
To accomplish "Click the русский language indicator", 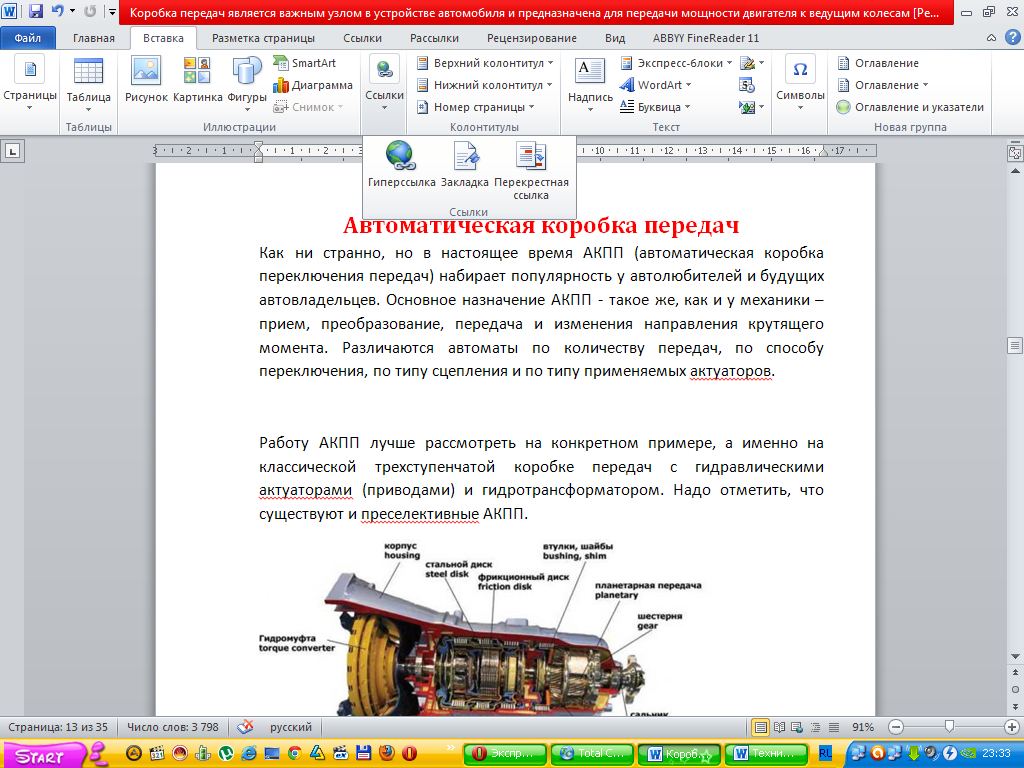I will (x=291, y=727).
